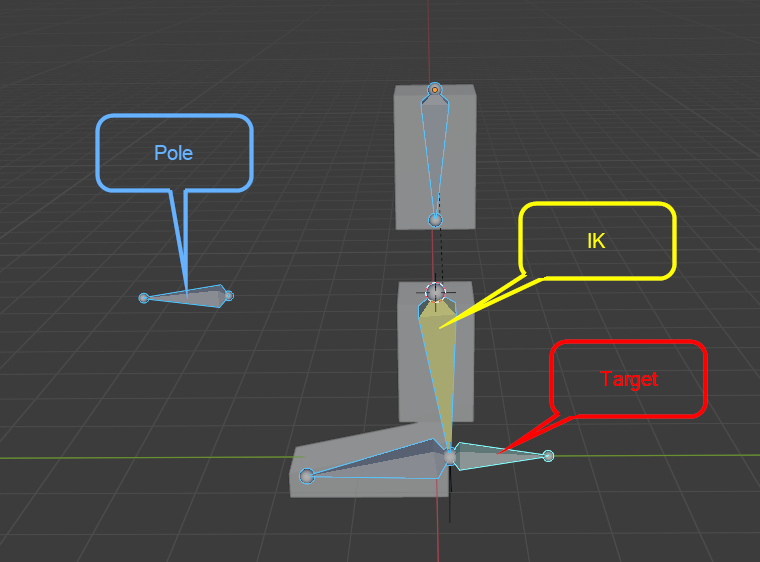Select the yellow IK shin bone
This screenshot has height=562, width=760.
point(438,369)
